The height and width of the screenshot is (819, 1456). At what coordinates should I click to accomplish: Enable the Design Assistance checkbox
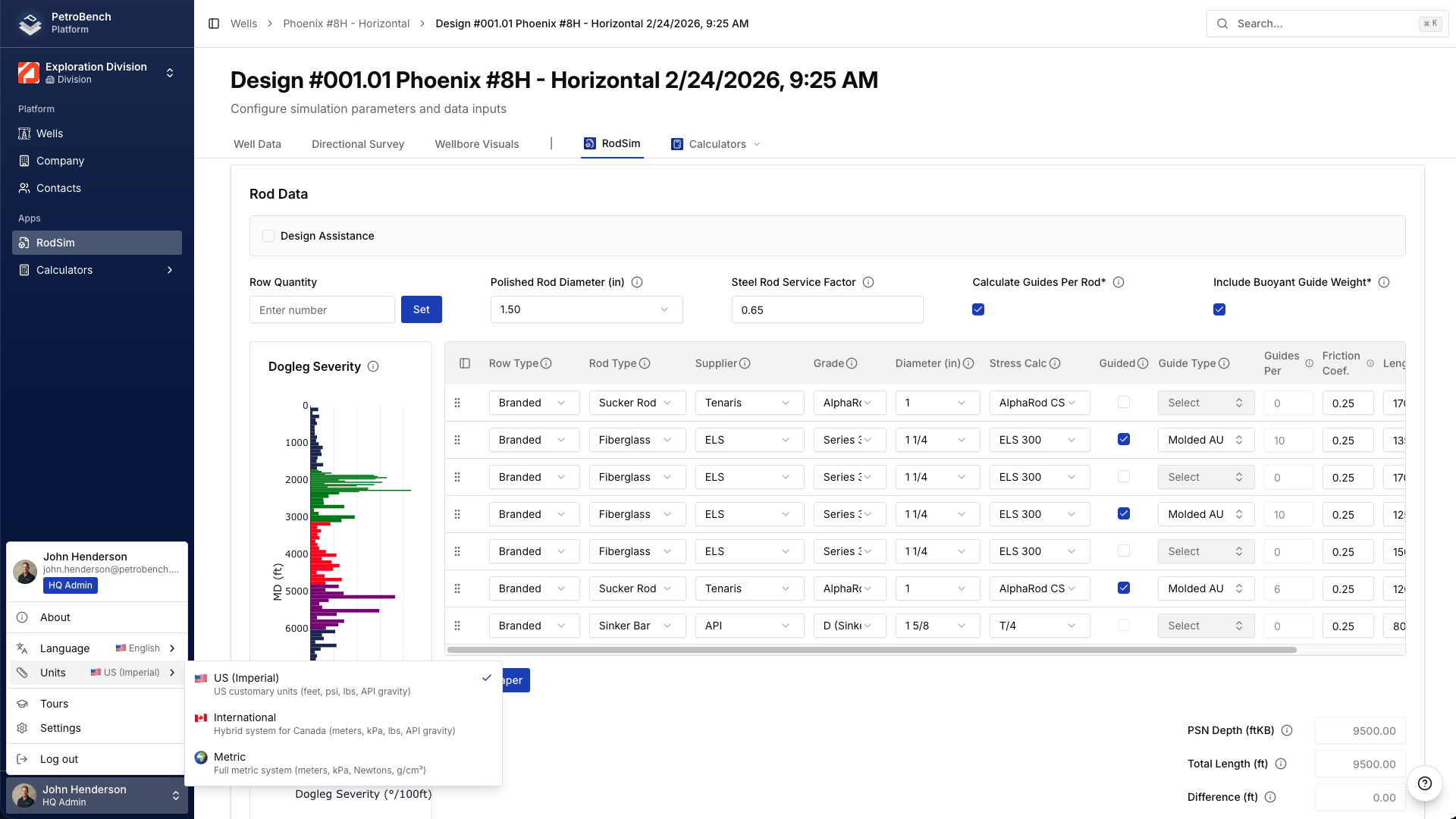[x=268, y=236]
